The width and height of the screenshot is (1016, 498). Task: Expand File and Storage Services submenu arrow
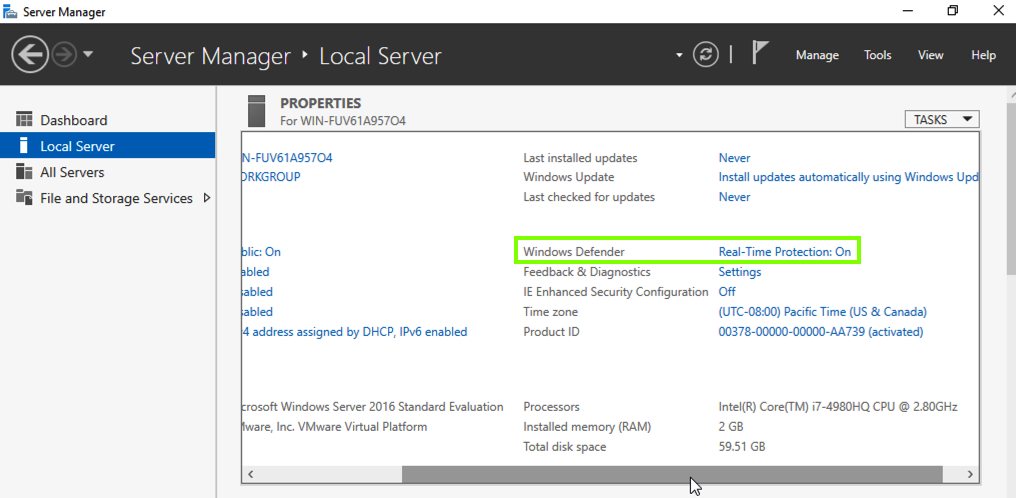point(207,198)
